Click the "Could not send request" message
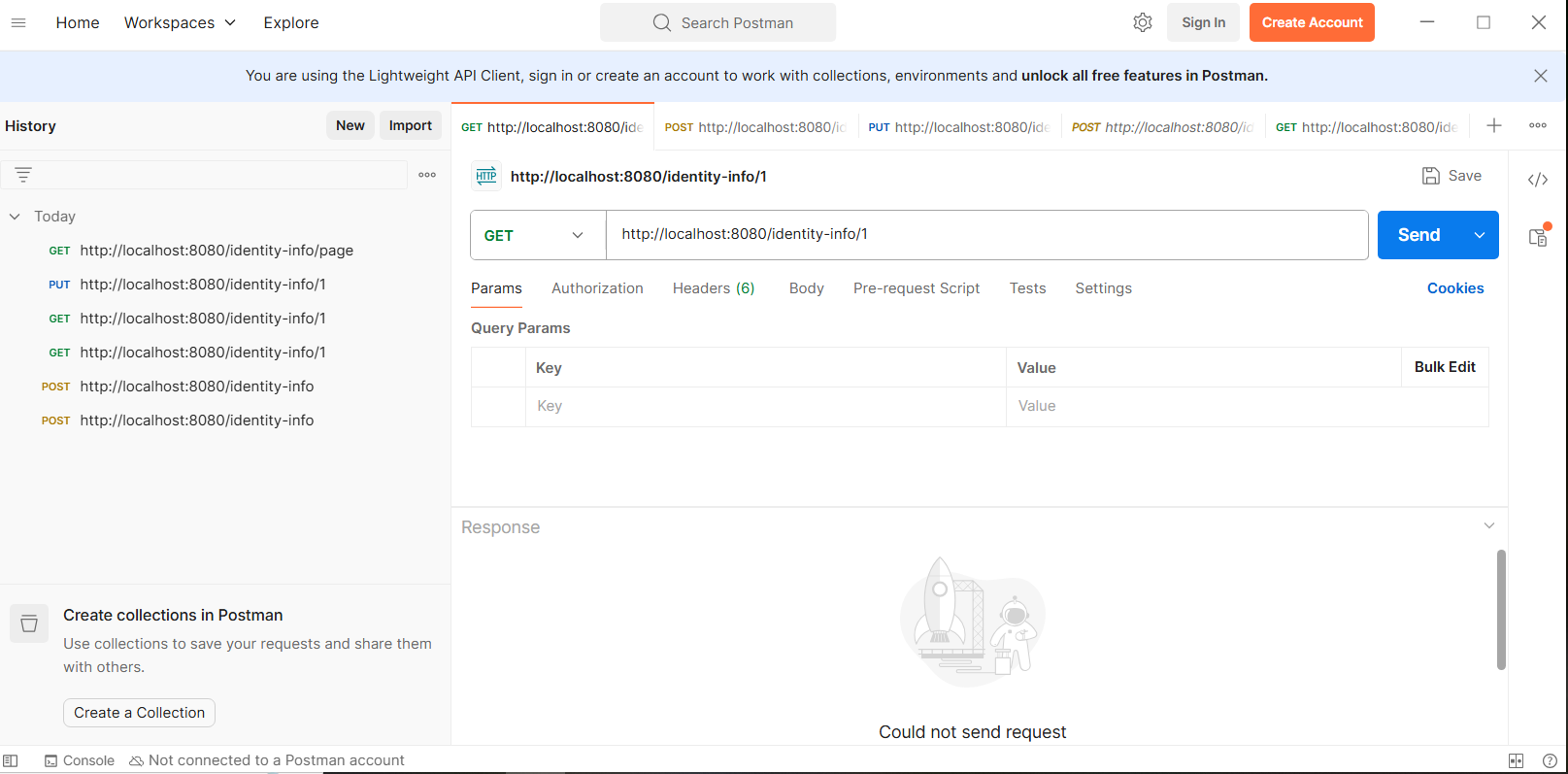Screen dimensions: 1568x774 point(972,732)
